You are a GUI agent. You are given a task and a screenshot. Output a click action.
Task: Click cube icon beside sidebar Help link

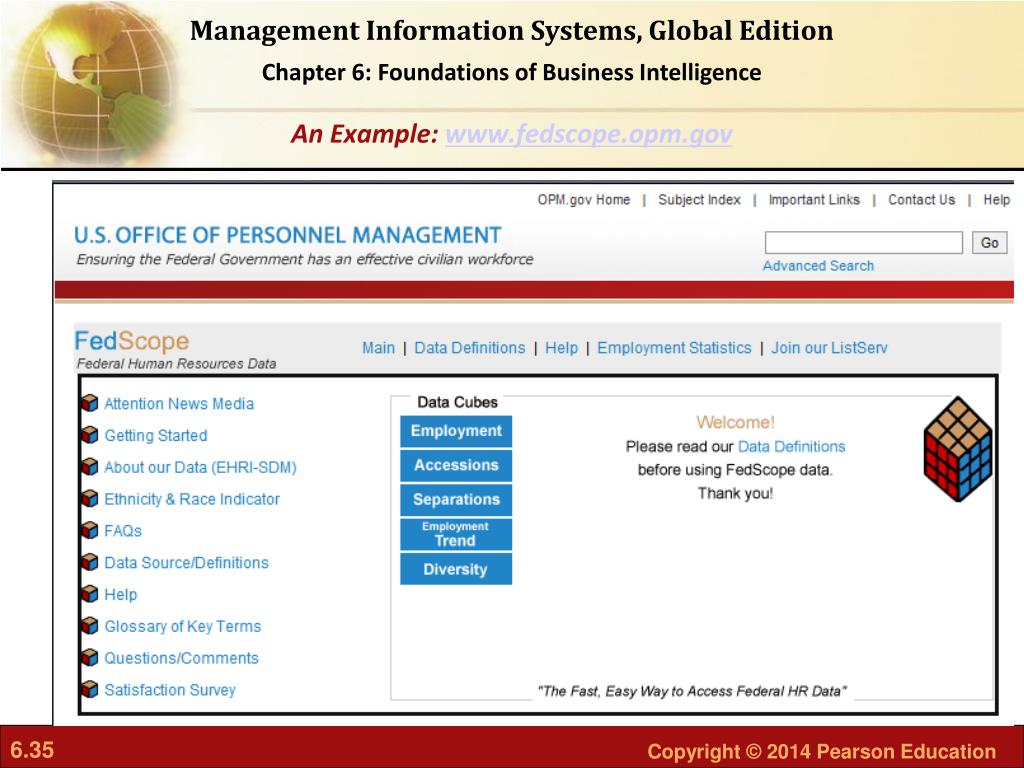(x=89, y=594)
